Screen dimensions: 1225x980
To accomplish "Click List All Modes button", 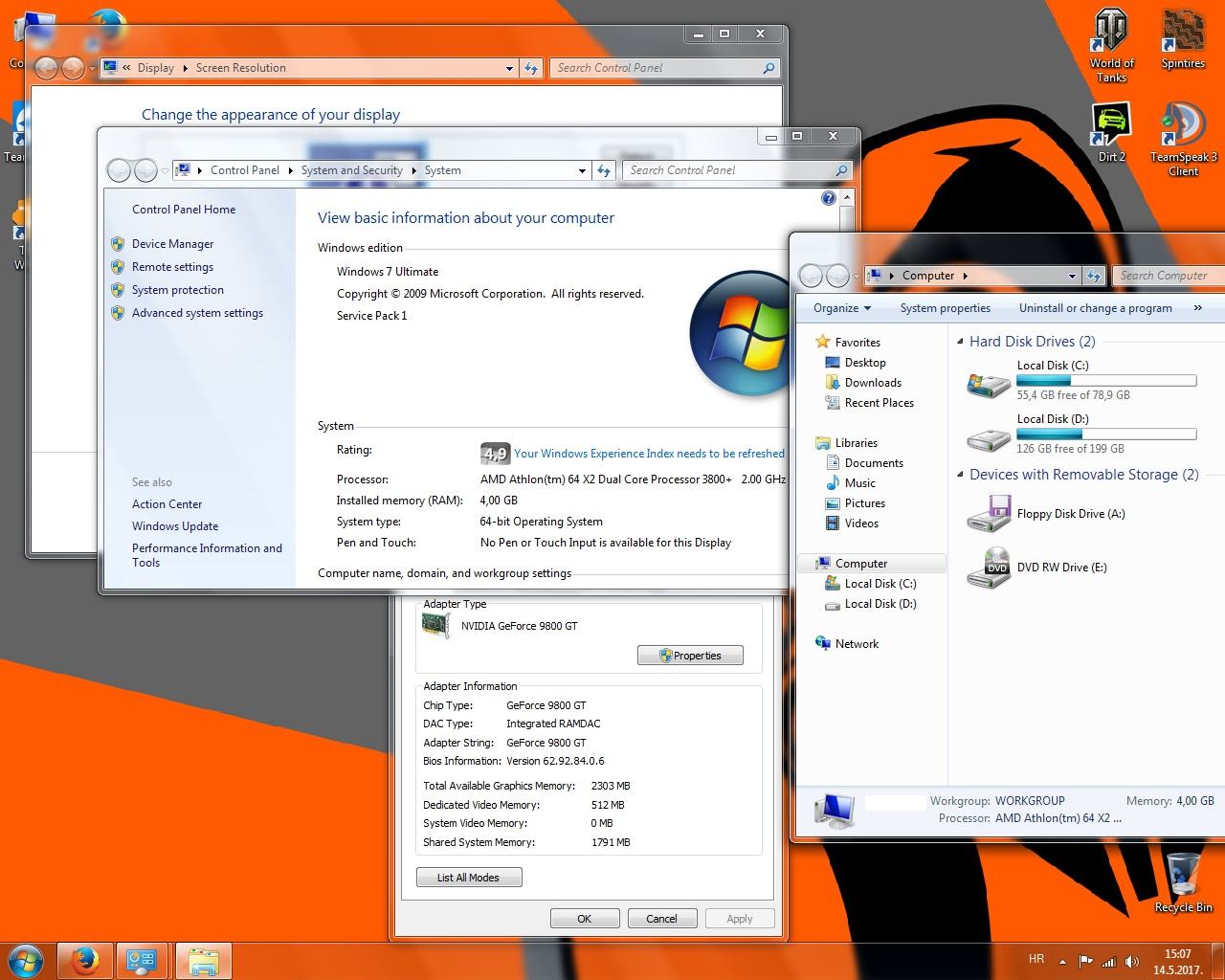I will pyautogui.click(x=469, y=878).
